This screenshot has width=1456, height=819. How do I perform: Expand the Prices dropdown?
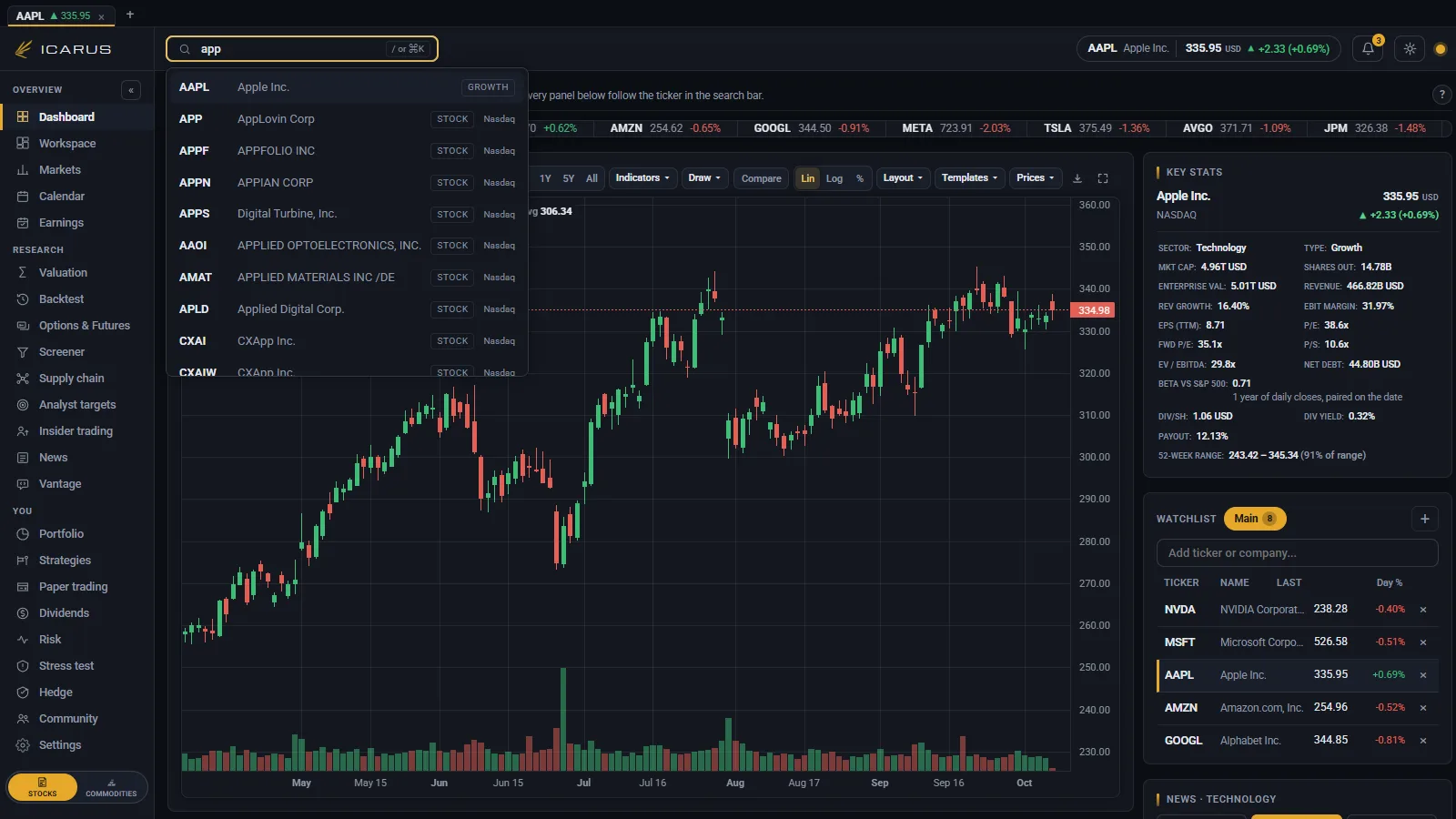click(1035, 178)
